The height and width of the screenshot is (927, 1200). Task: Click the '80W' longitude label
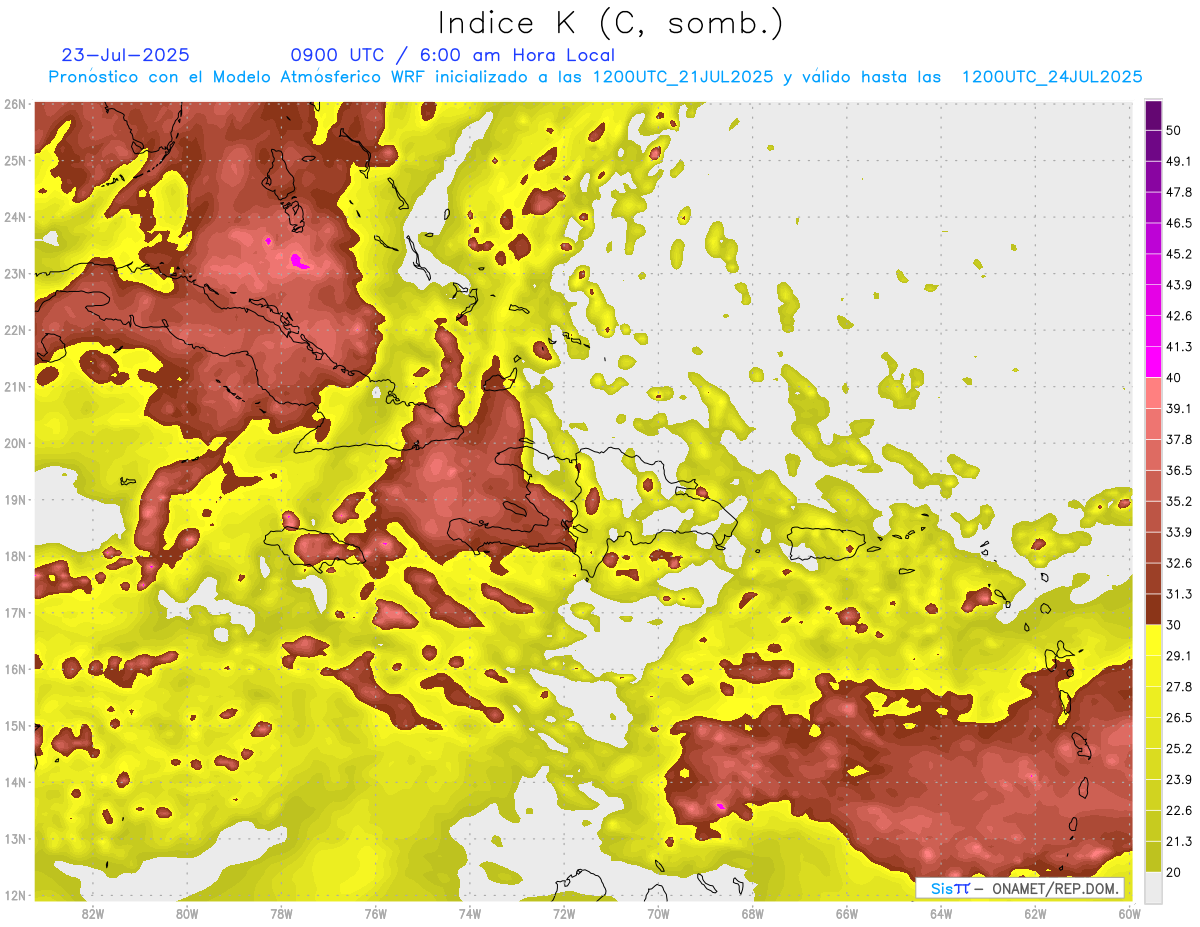pyautogui.click(x=186, y=913)
